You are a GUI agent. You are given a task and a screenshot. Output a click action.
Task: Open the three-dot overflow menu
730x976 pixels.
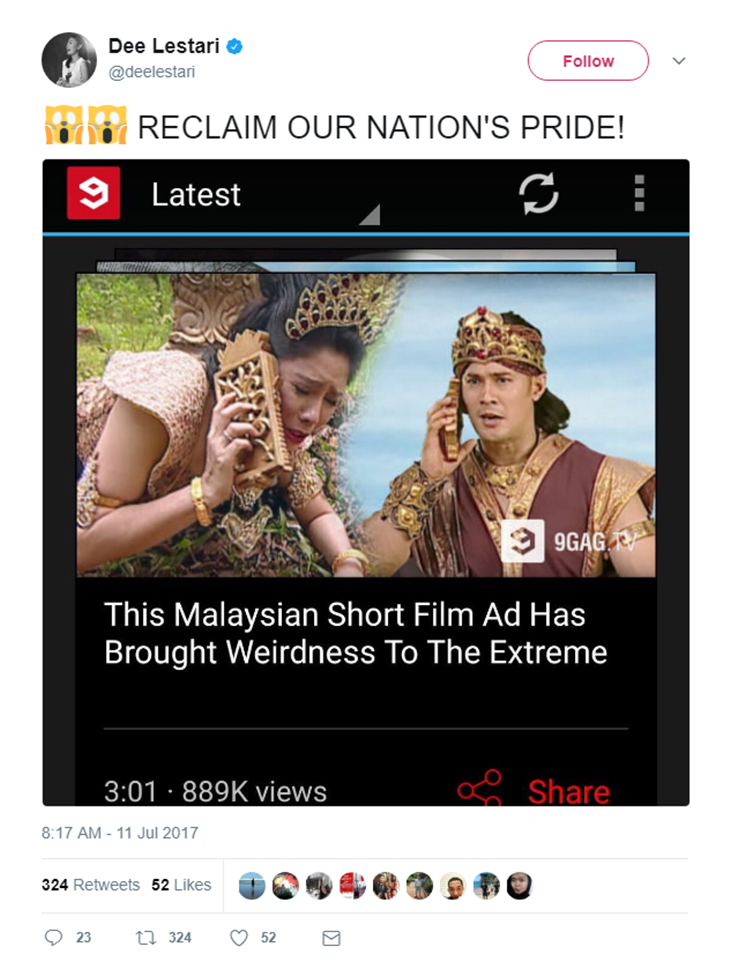(639, 193)
